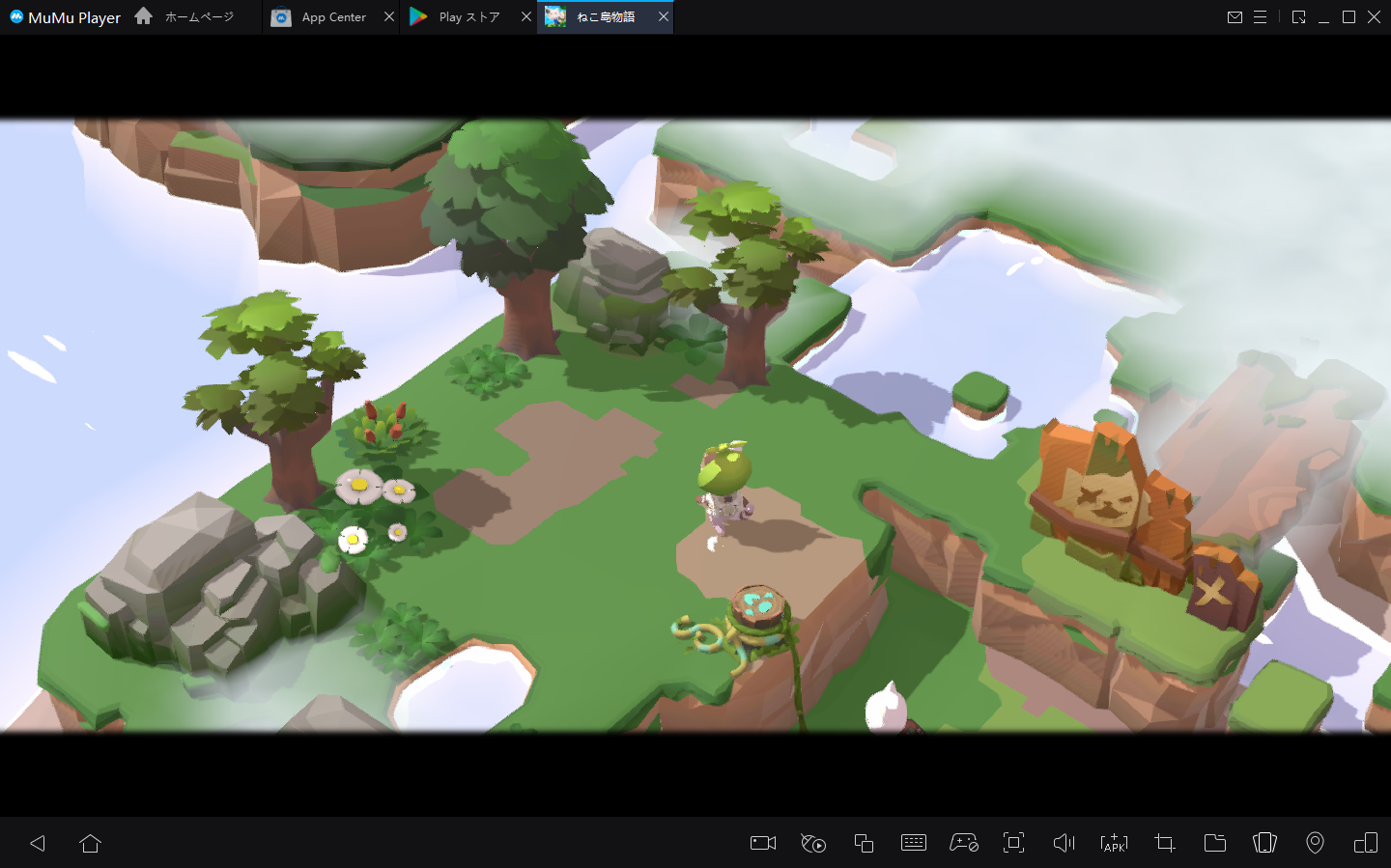Tap the wooden X sign
This screenshot has width=1391, height=868.
click(x=1222, y=587)
